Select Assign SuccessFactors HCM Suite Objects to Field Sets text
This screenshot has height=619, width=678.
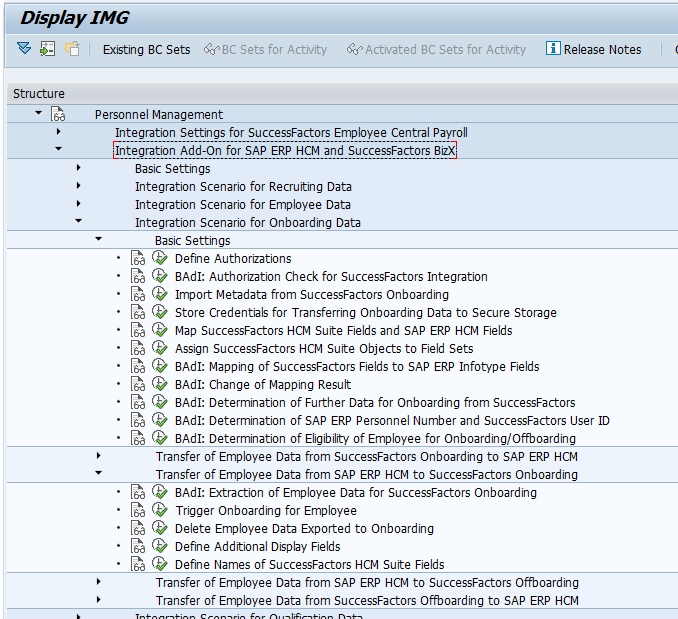pyautogui.click(x=324, y=348)
